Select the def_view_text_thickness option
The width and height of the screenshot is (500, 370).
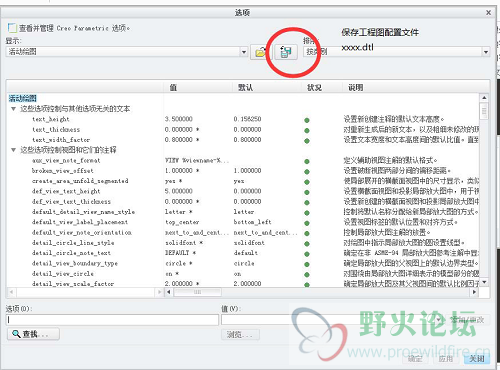coord(71,202)
